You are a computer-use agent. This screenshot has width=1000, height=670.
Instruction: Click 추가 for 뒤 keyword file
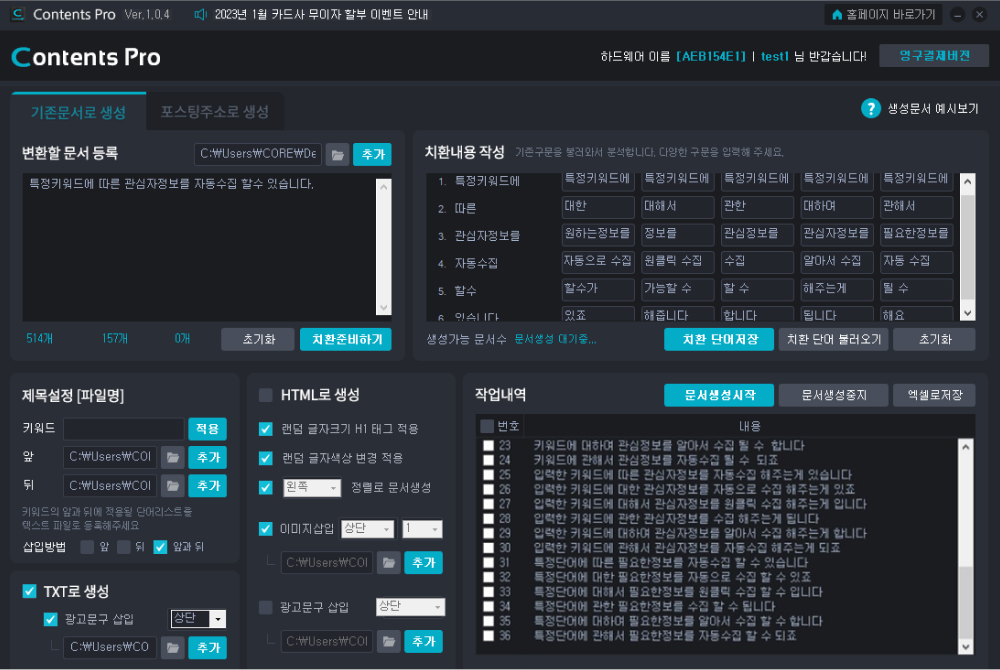[x=207, y=486]
